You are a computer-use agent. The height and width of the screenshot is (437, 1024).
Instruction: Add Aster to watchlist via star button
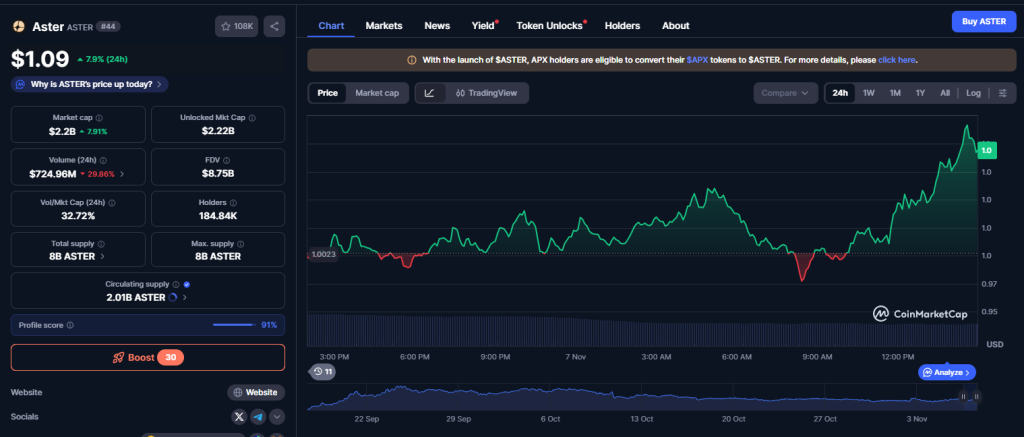[x=235, y=27]
